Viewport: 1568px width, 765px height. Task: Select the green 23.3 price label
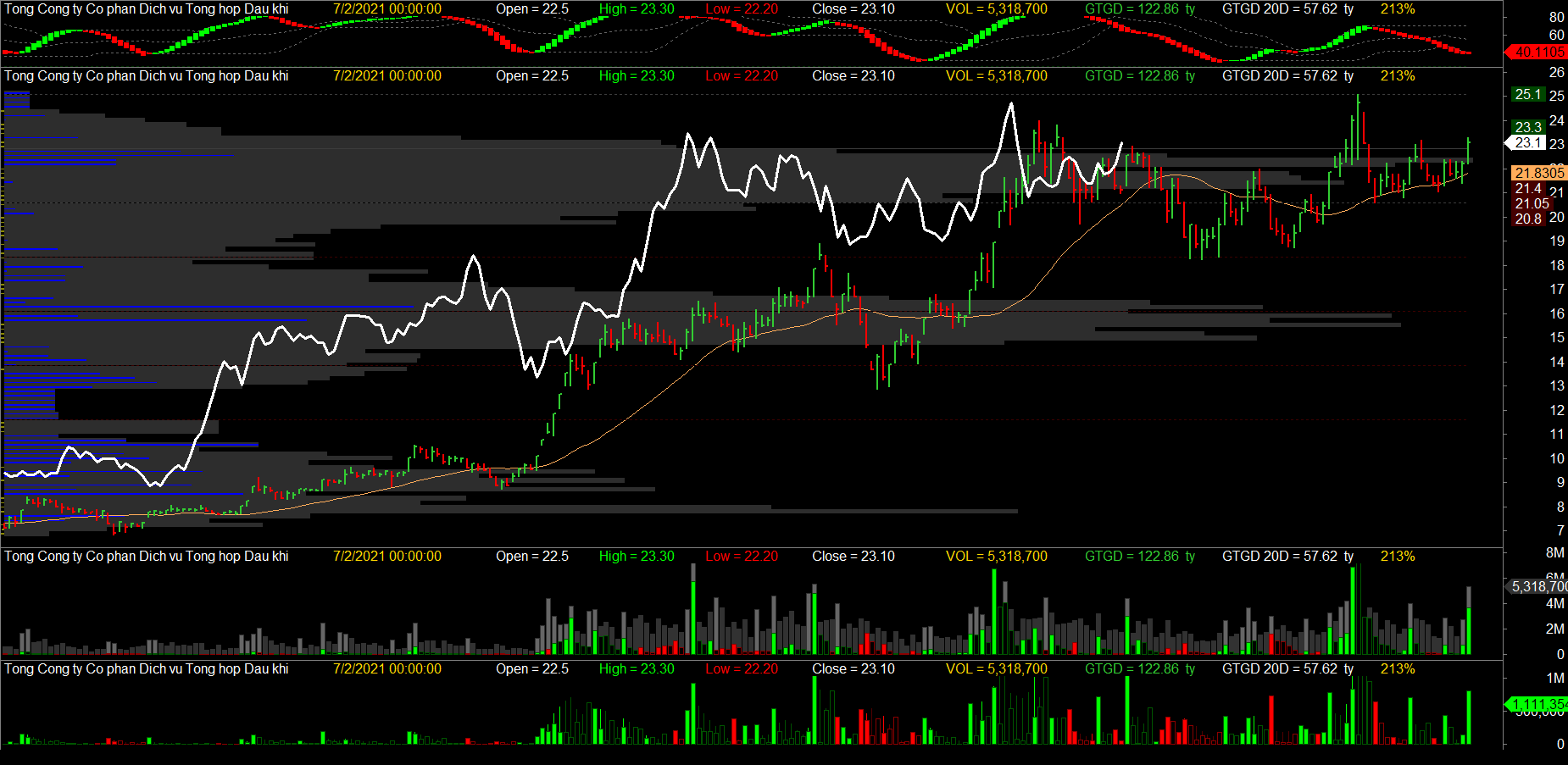pyautogui.click(x=1528, y=127)
